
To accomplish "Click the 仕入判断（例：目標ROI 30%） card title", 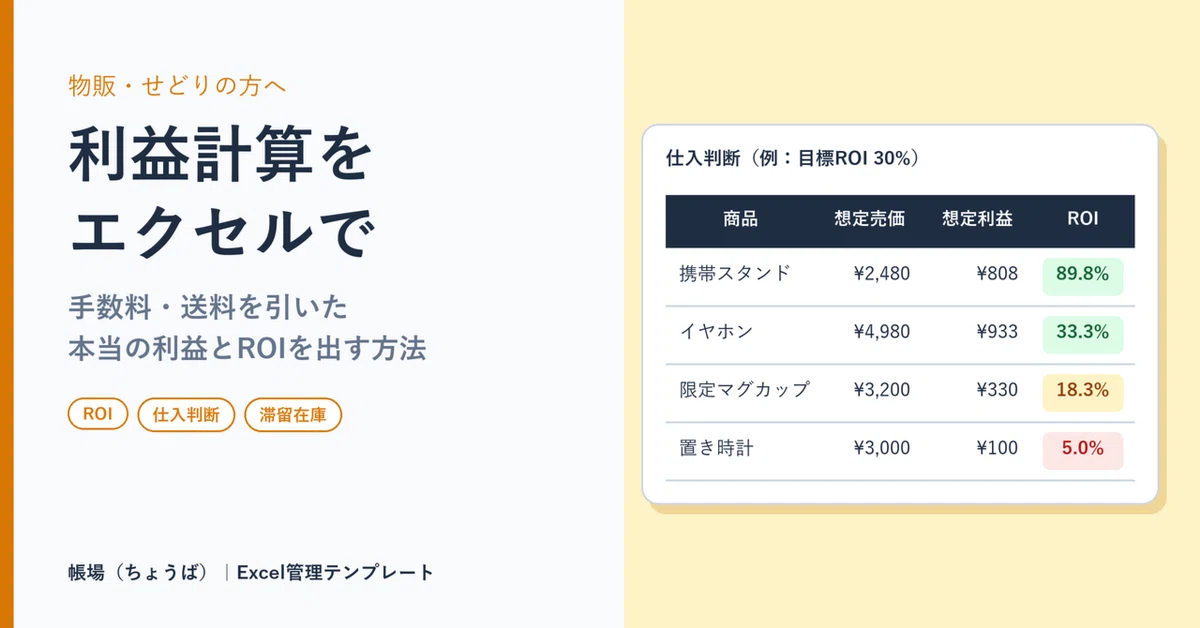I will [x=792, y=159].
